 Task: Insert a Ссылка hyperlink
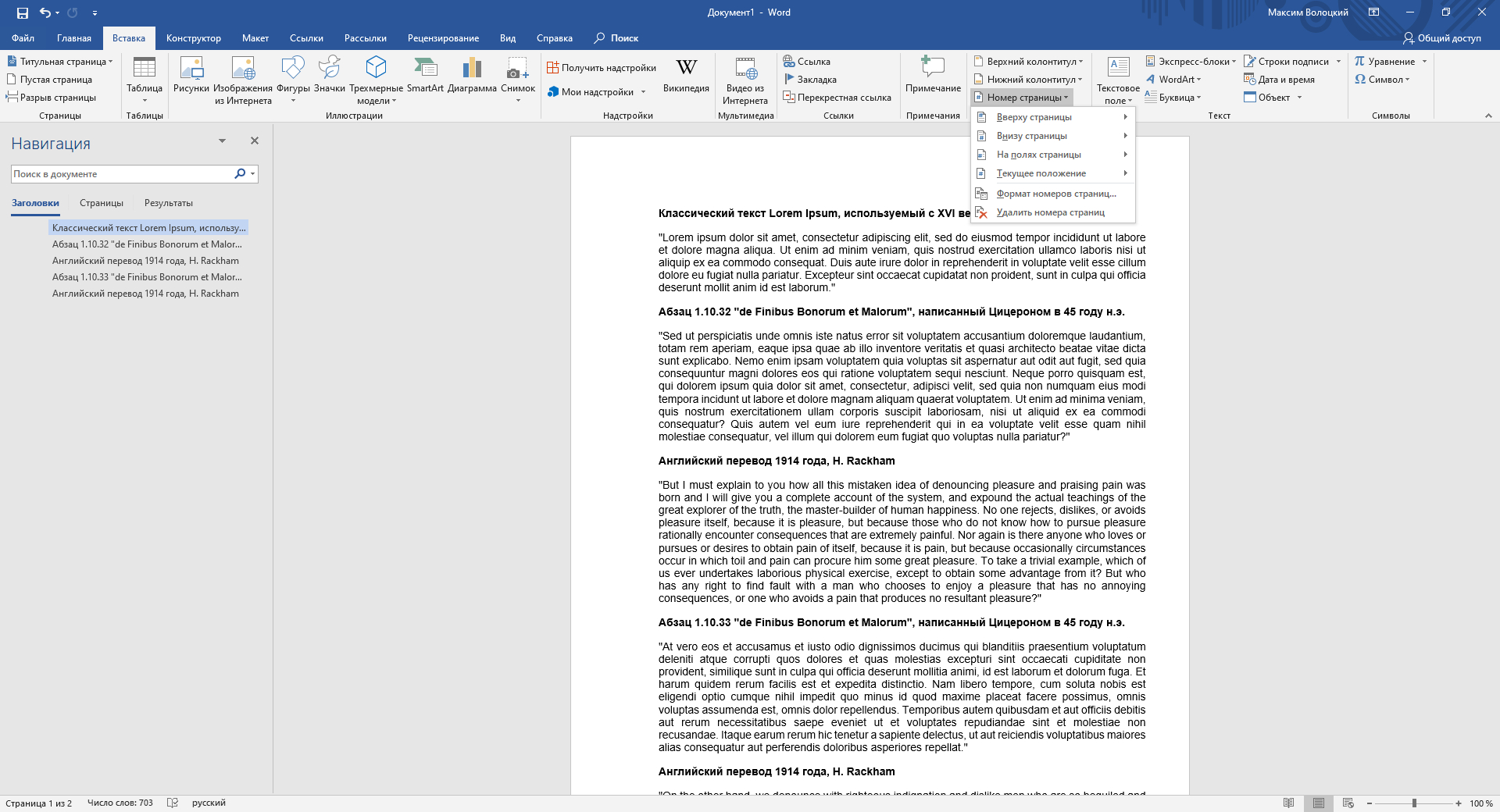click(x=807, y=62)
